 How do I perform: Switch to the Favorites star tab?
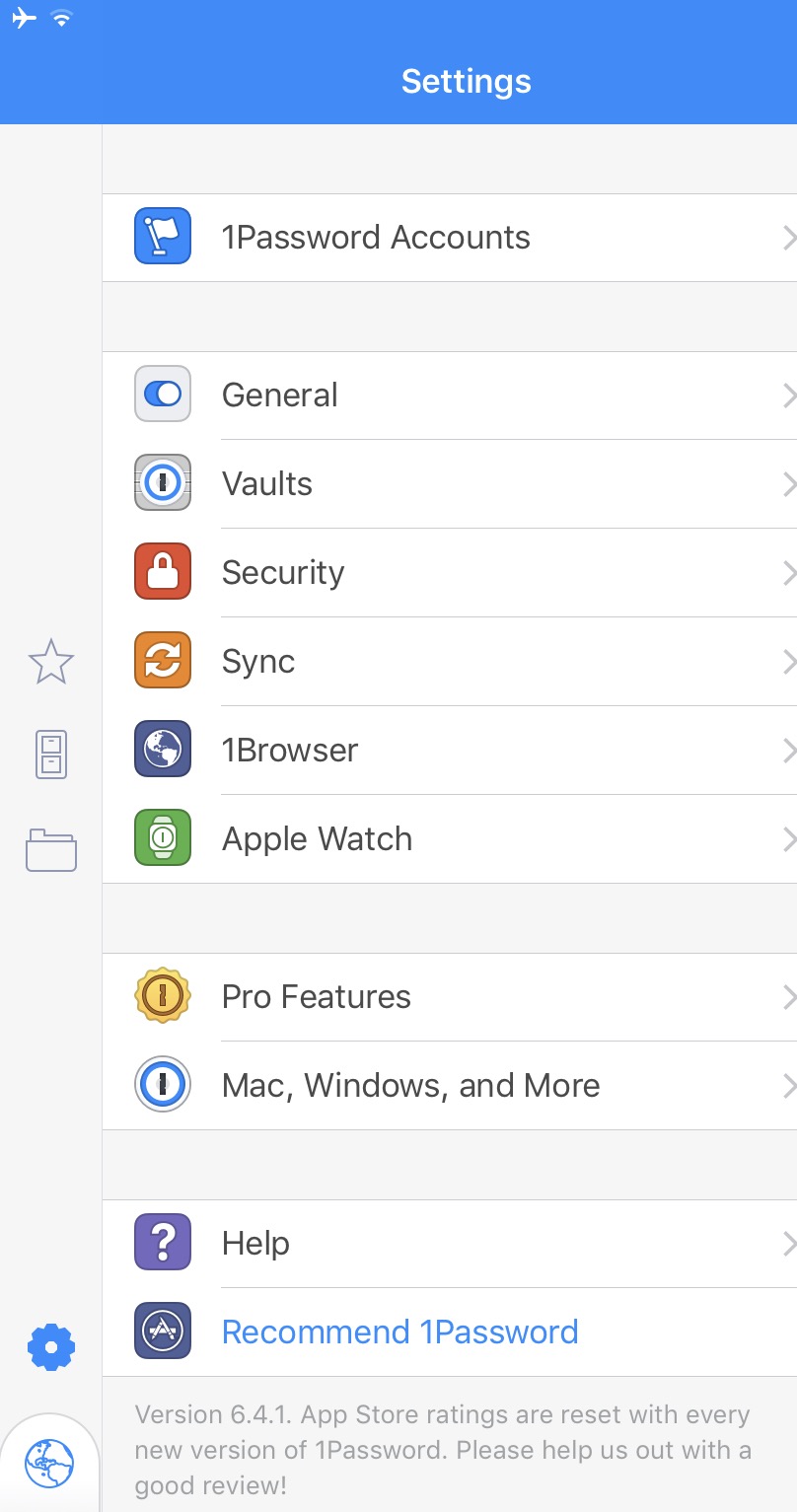click(x=50, y=662)
